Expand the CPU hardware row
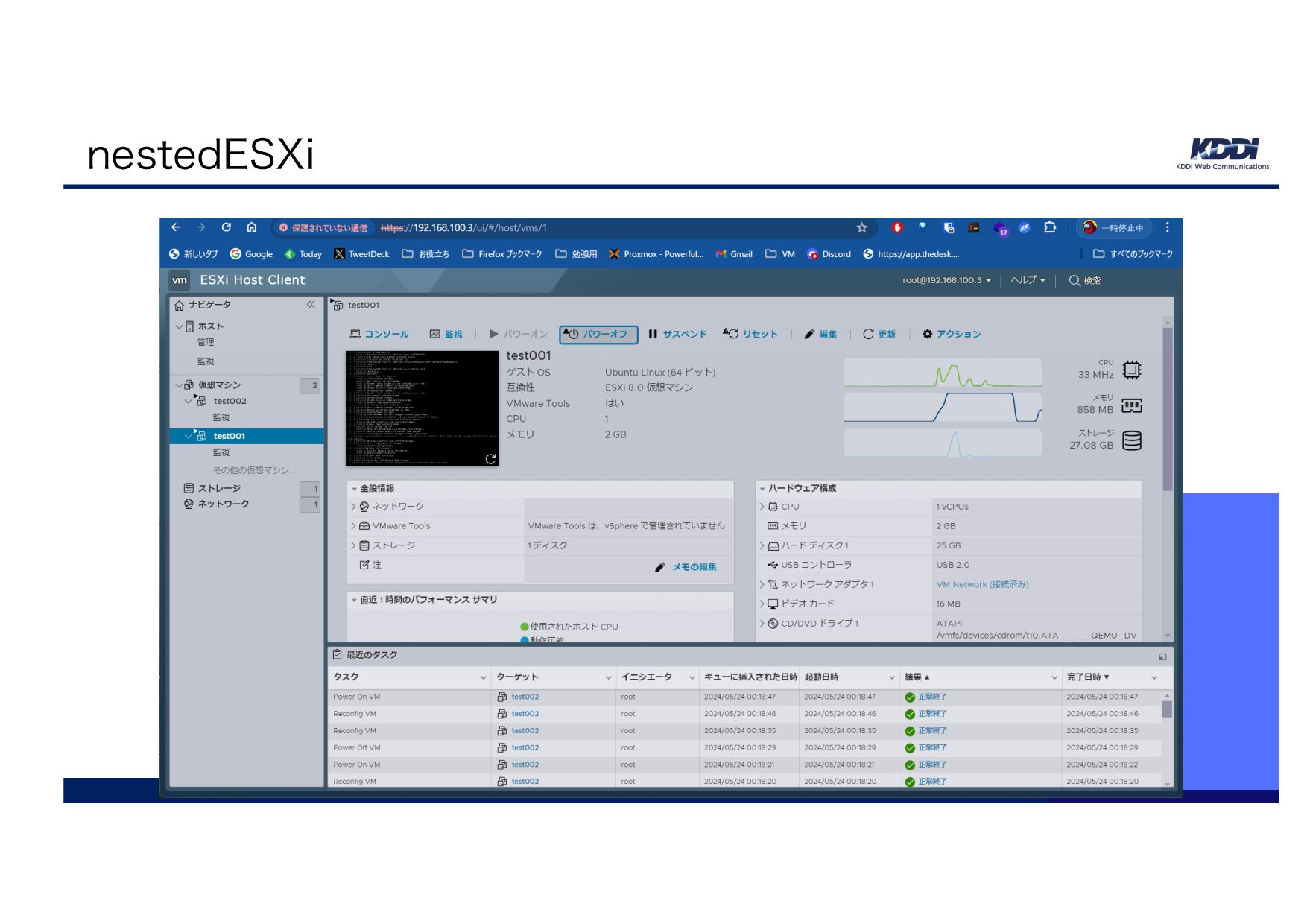1307x924 pixels. pyautogui.click(x=762, y=507)
